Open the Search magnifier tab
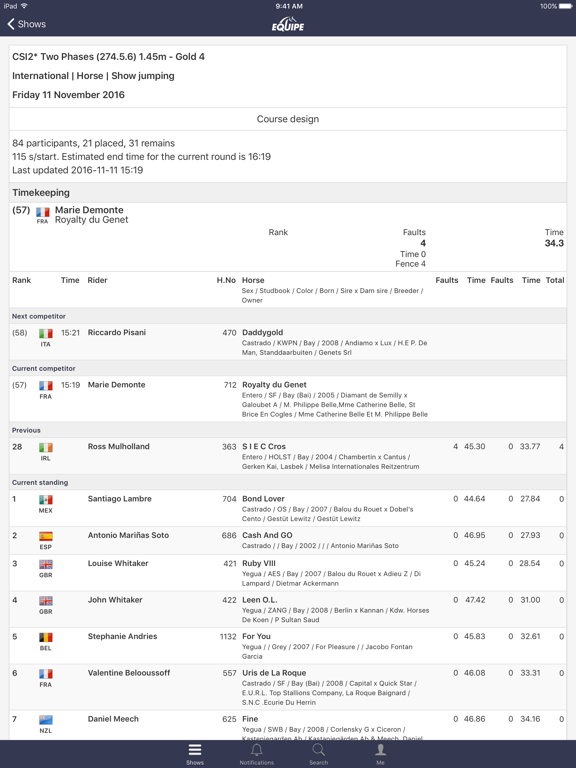The width and height of the screenshot is (576, 768). pyautogui.click(x=318, y=754)
